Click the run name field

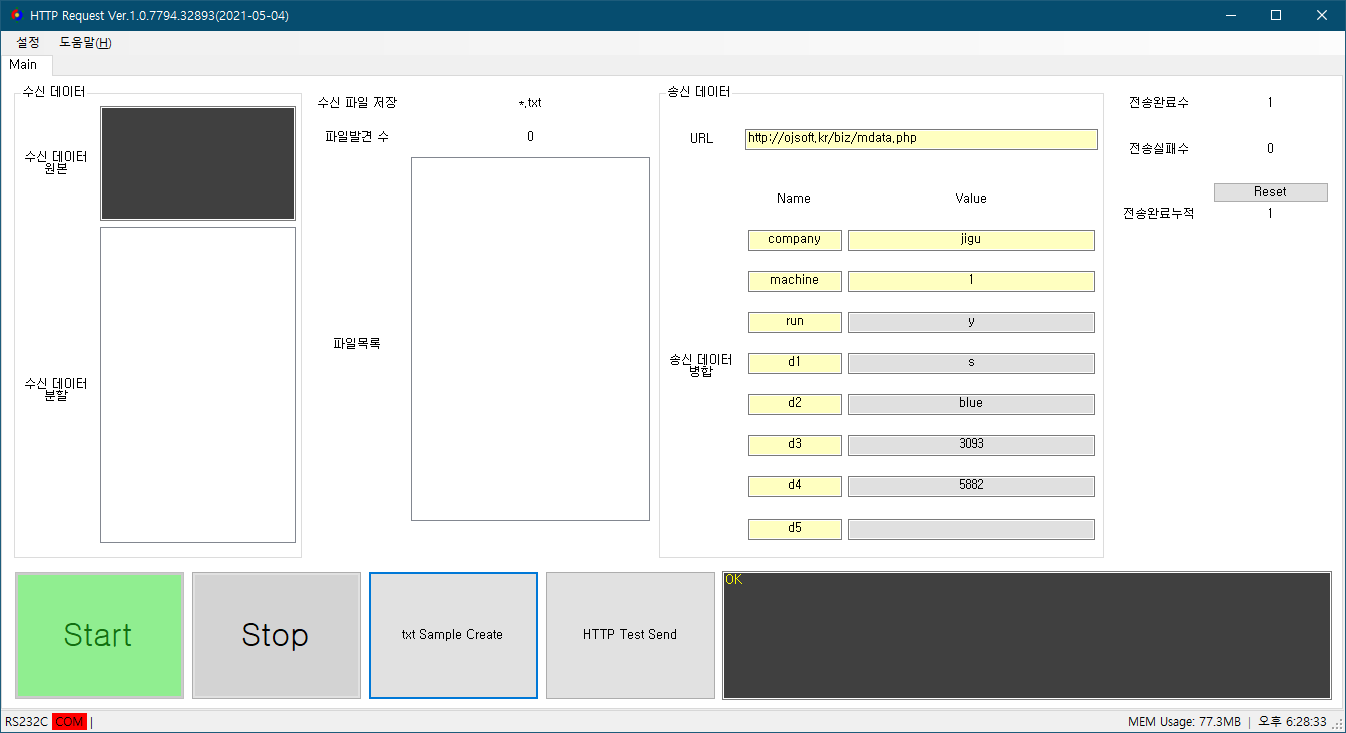coord(795,322)
